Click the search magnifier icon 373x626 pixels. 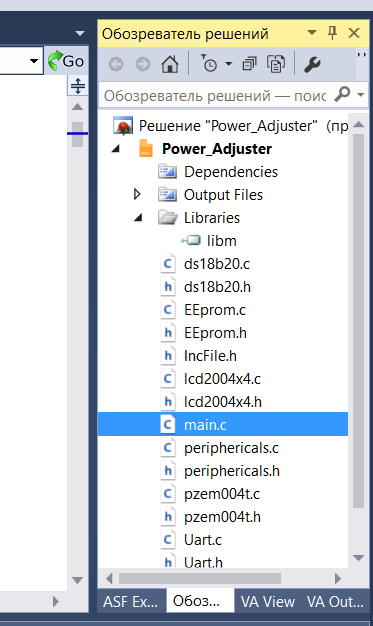342,95
